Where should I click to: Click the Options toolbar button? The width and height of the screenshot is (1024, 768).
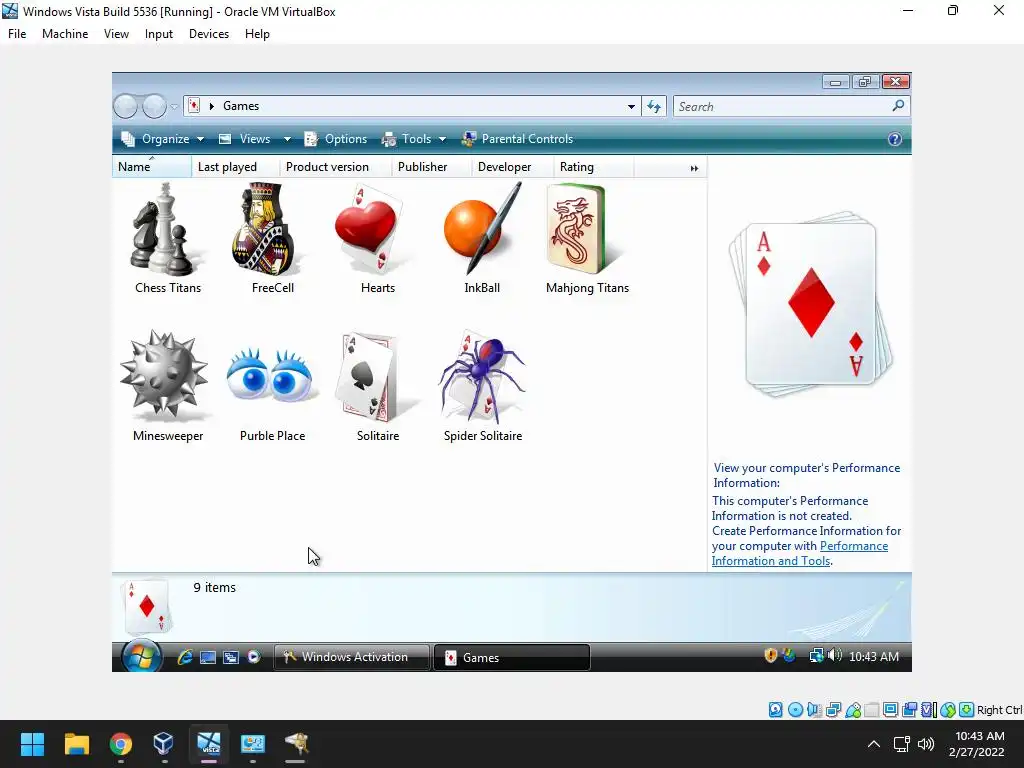click(x=336, y=139)
